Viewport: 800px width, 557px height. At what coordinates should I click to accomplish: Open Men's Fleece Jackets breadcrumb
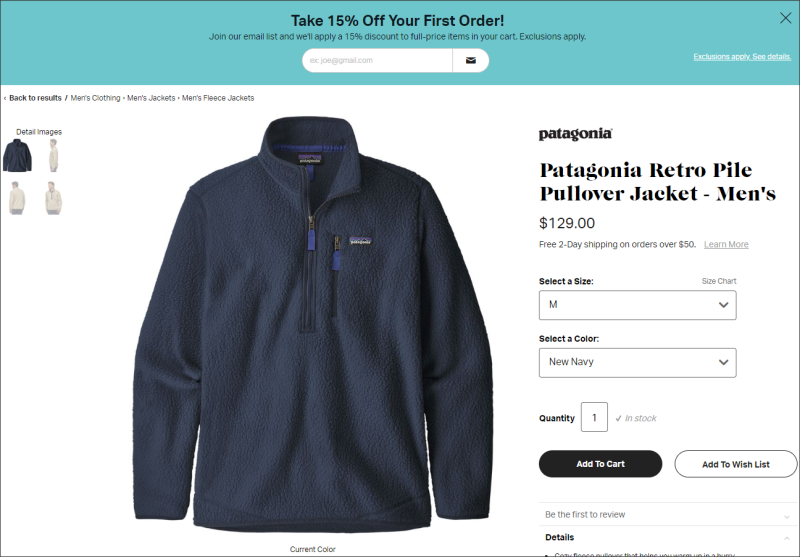[218, 98]
